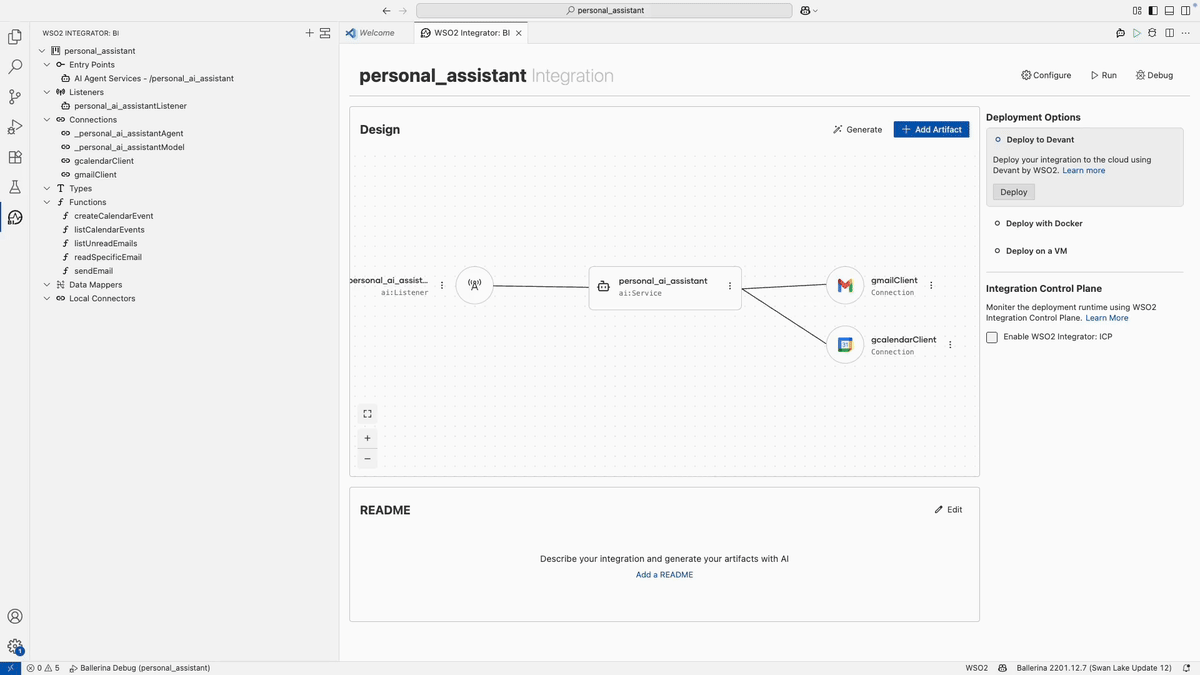Open the Explorer view in the activity bar
Screen dimensions: 1200x675
(15, 37)
